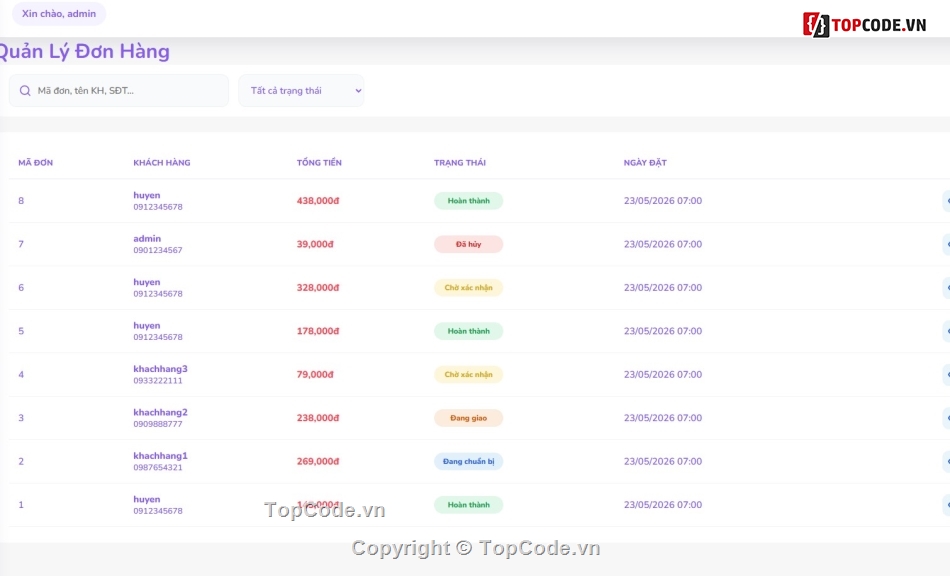Click 'Hoàn thành' badge on order 5

(468, 331)
